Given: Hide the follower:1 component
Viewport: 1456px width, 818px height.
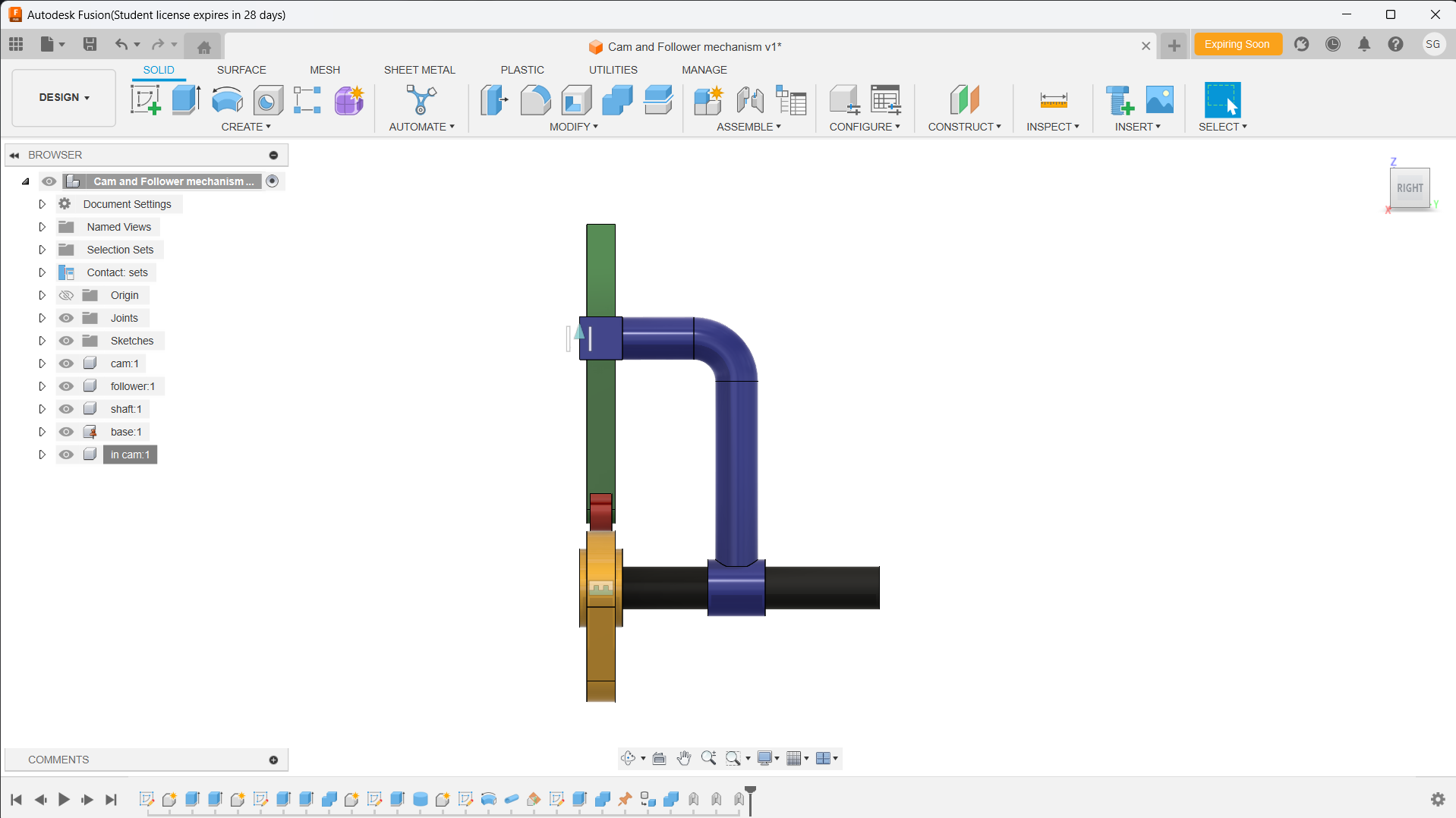Looking at the screenshot, I should (x=66, y=386).
